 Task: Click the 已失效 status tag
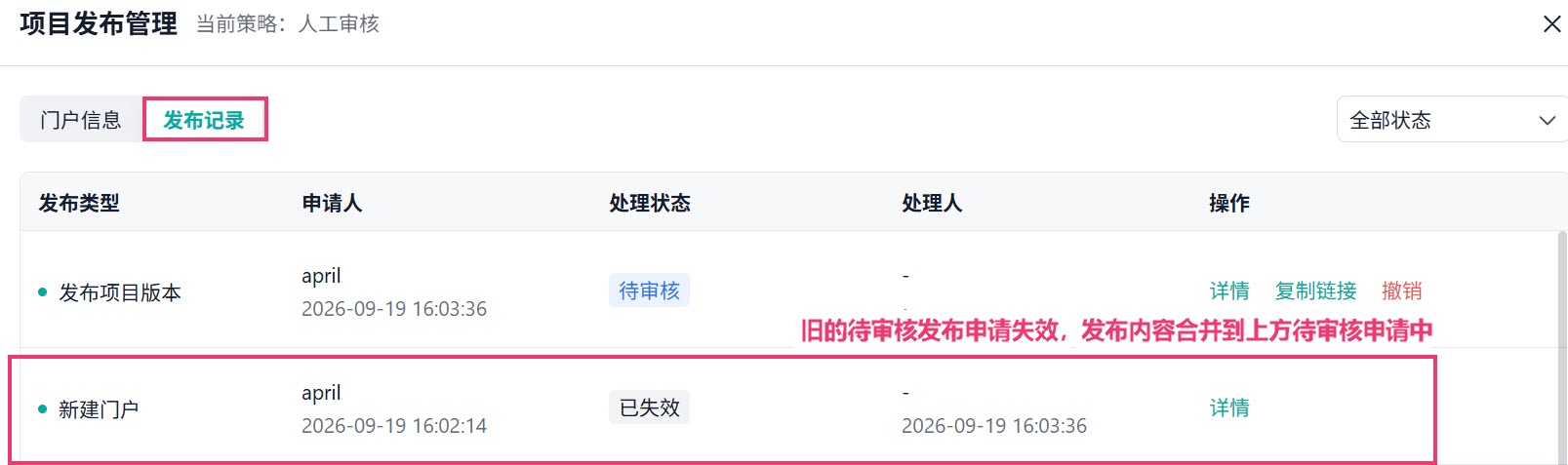[649, 407]
